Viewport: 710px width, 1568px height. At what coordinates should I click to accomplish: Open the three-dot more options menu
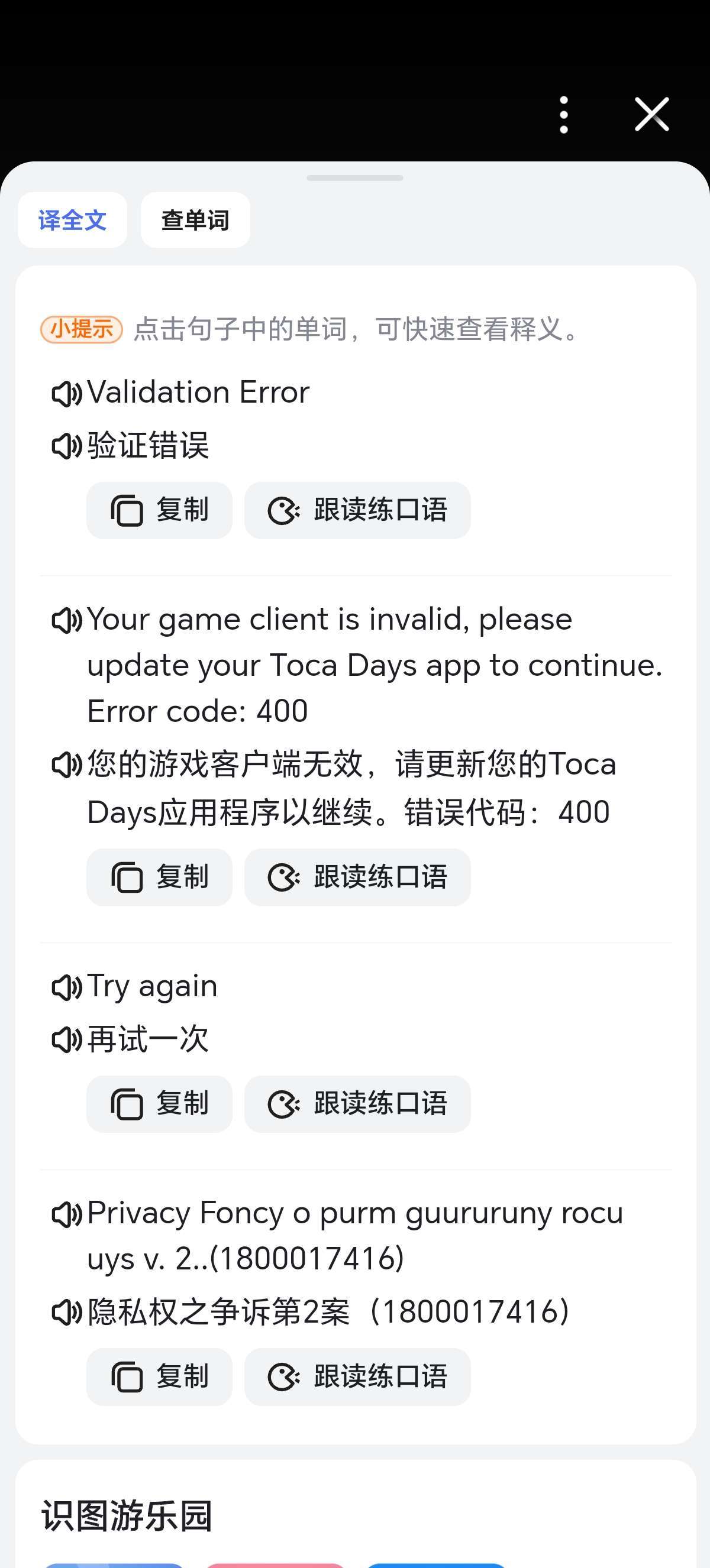pyautogui.click(x=564, y=115)
